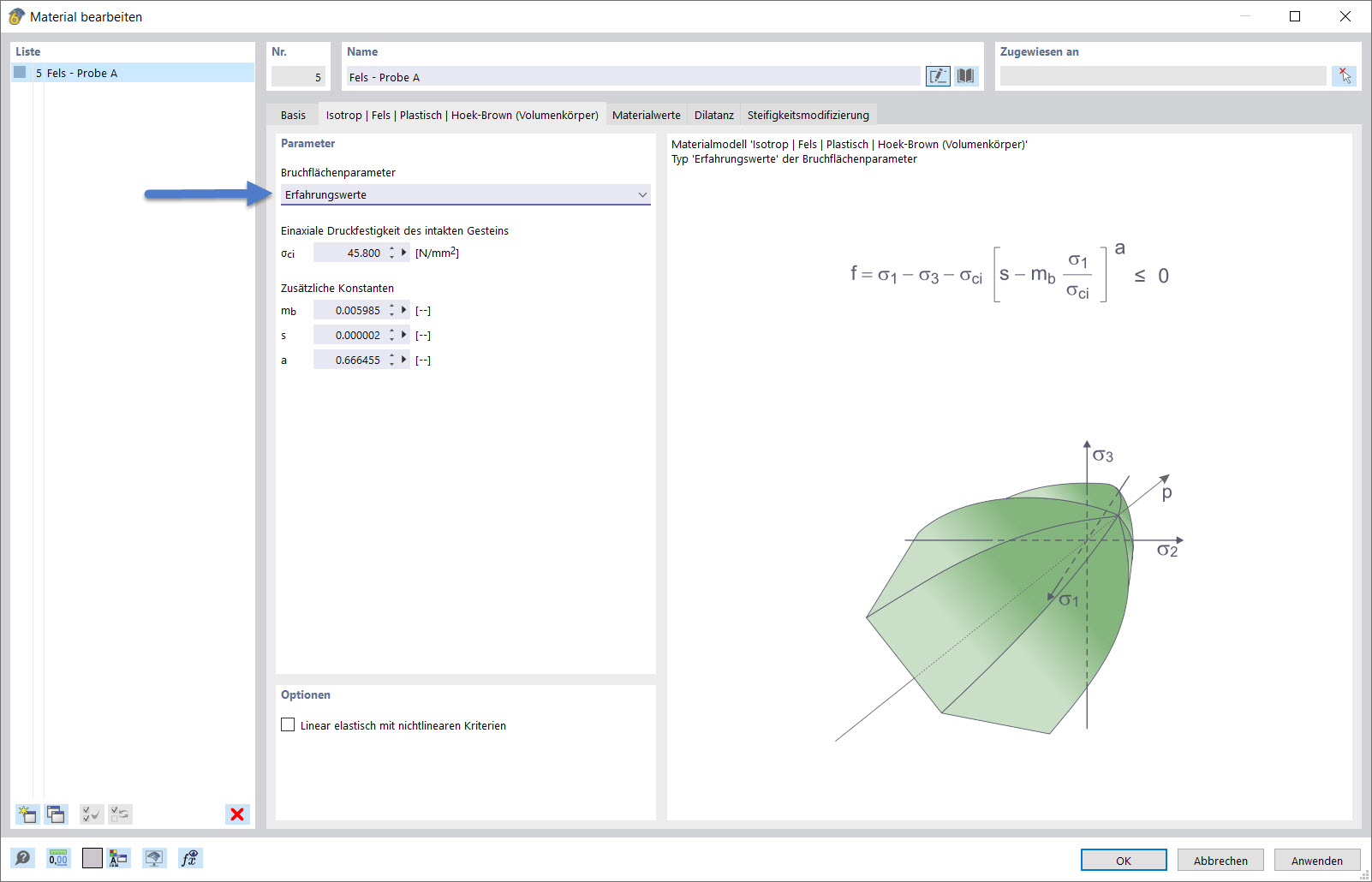
Task: Click the edit name pencil icon
Action: tap(938, 76)
